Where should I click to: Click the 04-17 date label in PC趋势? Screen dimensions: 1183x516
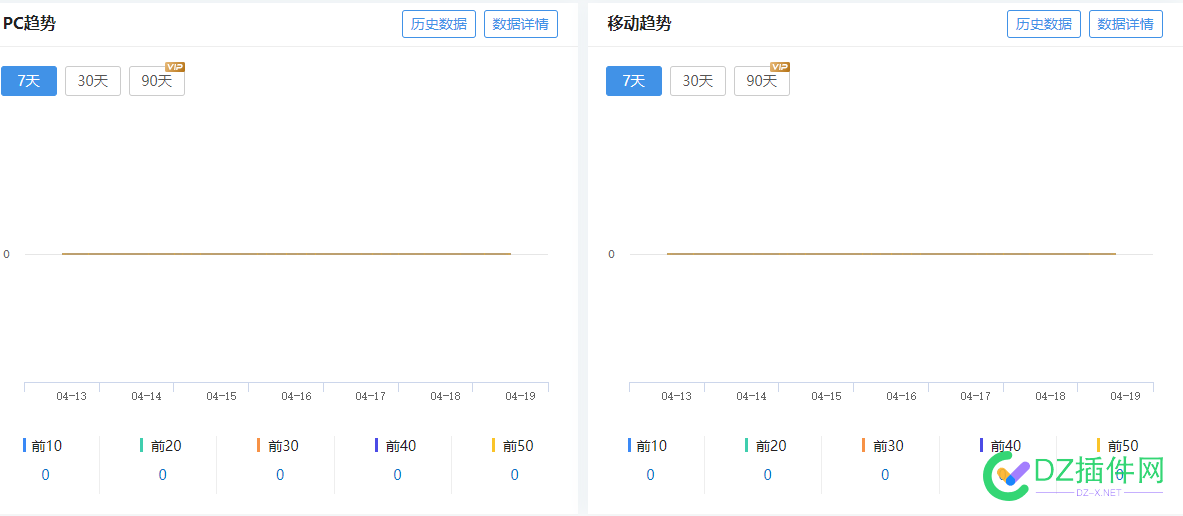370,396
